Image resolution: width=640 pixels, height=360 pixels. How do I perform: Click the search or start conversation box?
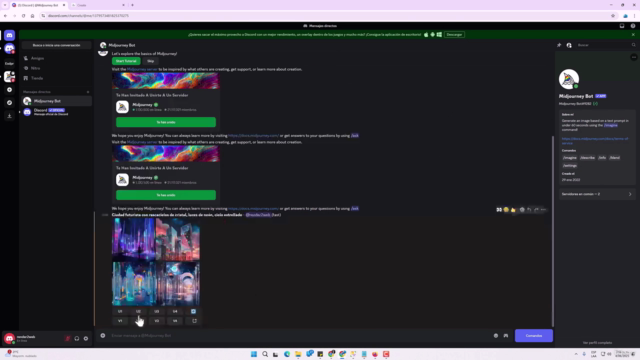click(56, 45)
